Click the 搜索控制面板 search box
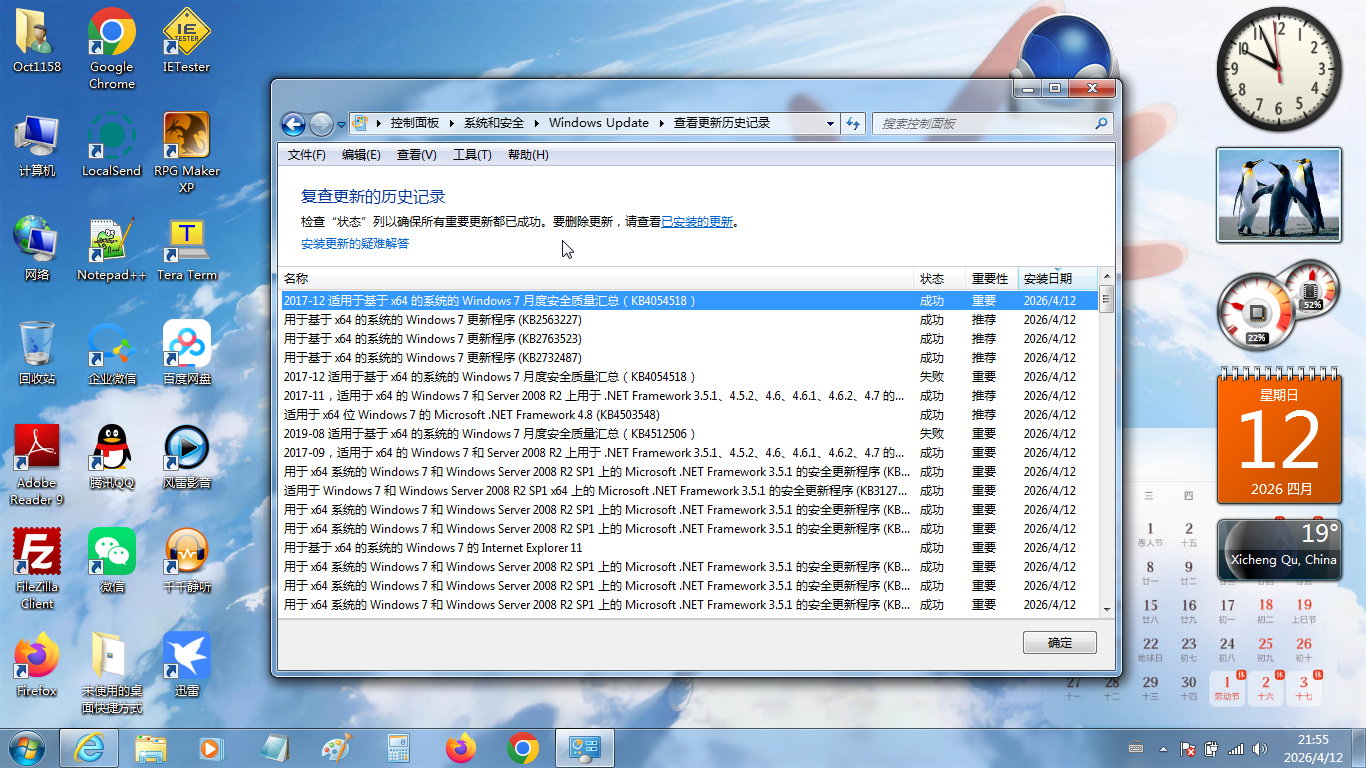Screen dimensions: 1366x768 985,124
